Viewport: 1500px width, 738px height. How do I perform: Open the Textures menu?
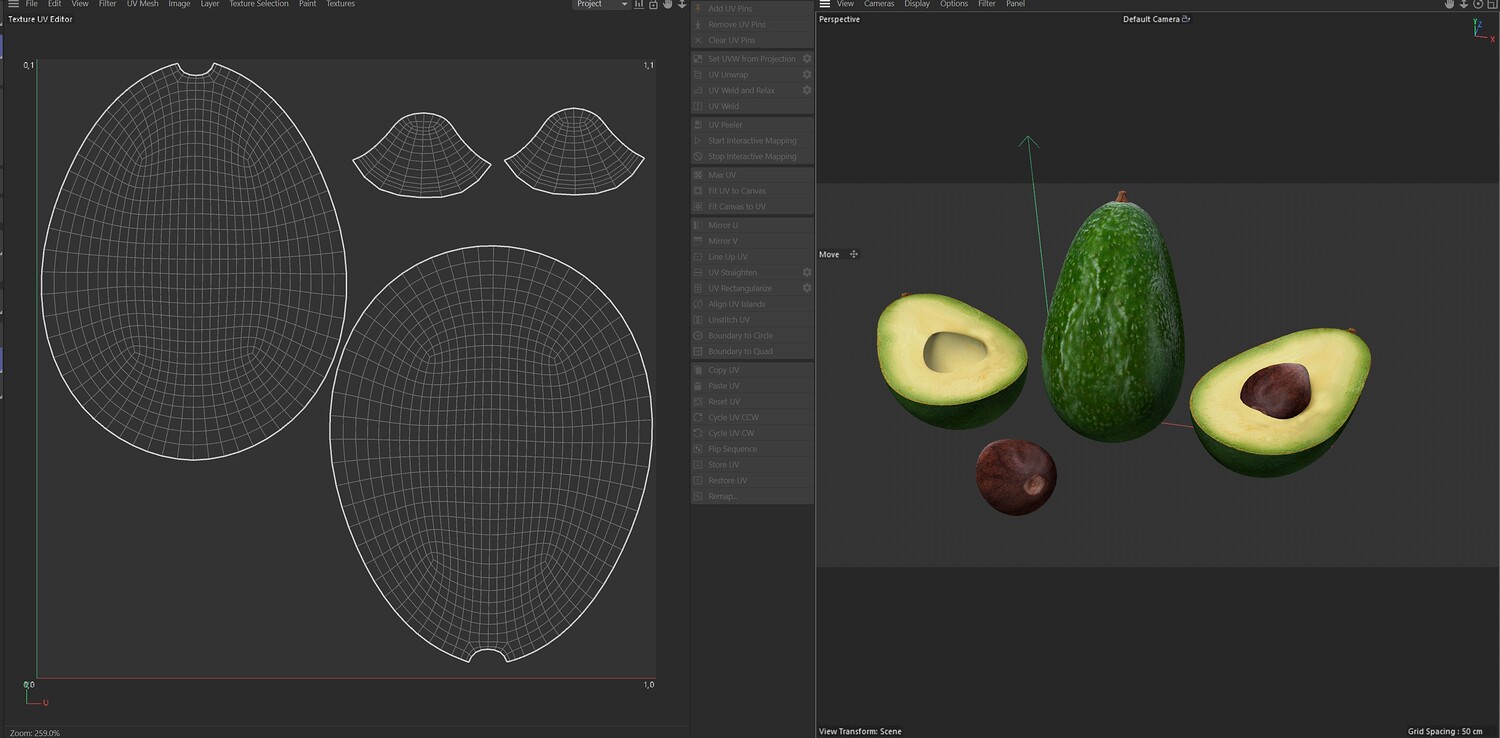pos(340,4)
